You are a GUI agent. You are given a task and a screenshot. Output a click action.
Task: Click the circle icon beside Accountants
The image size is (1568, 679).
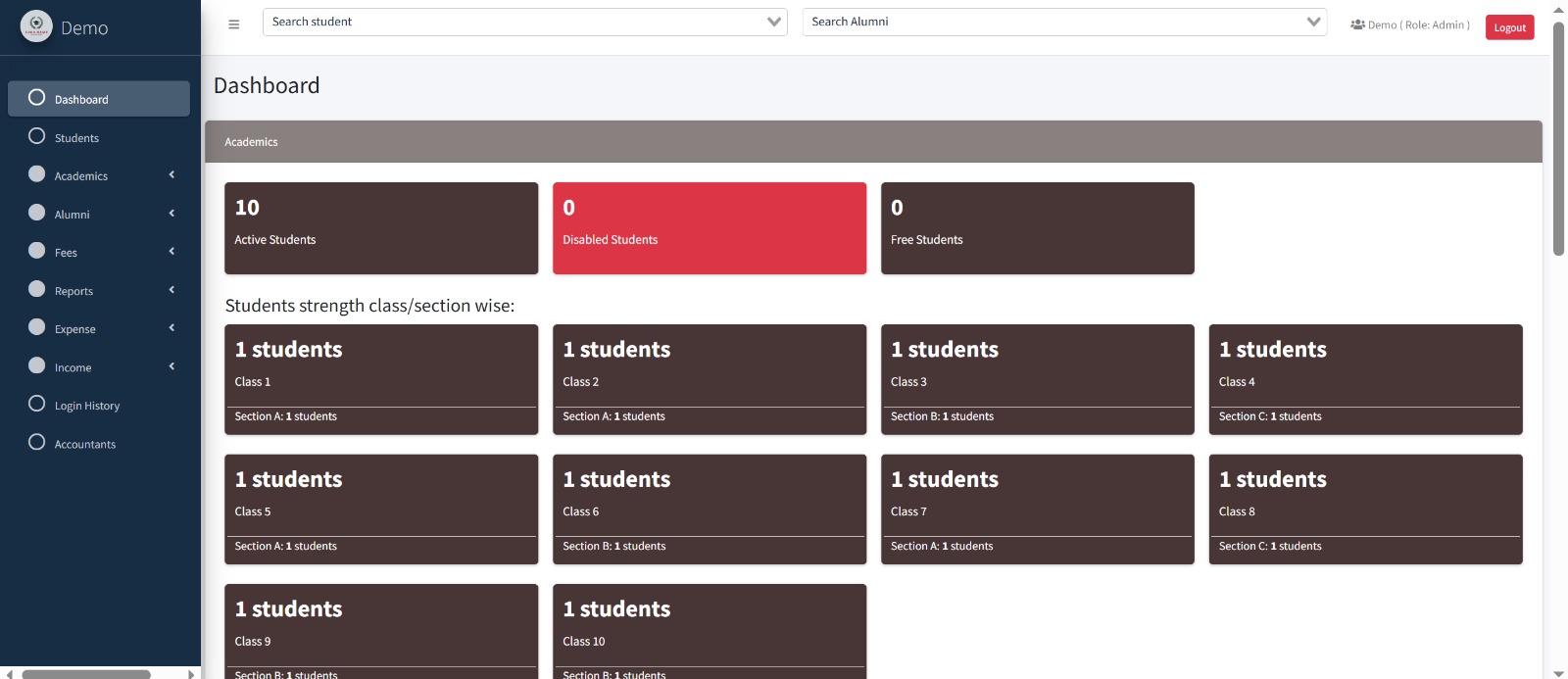tap(37, 442)
